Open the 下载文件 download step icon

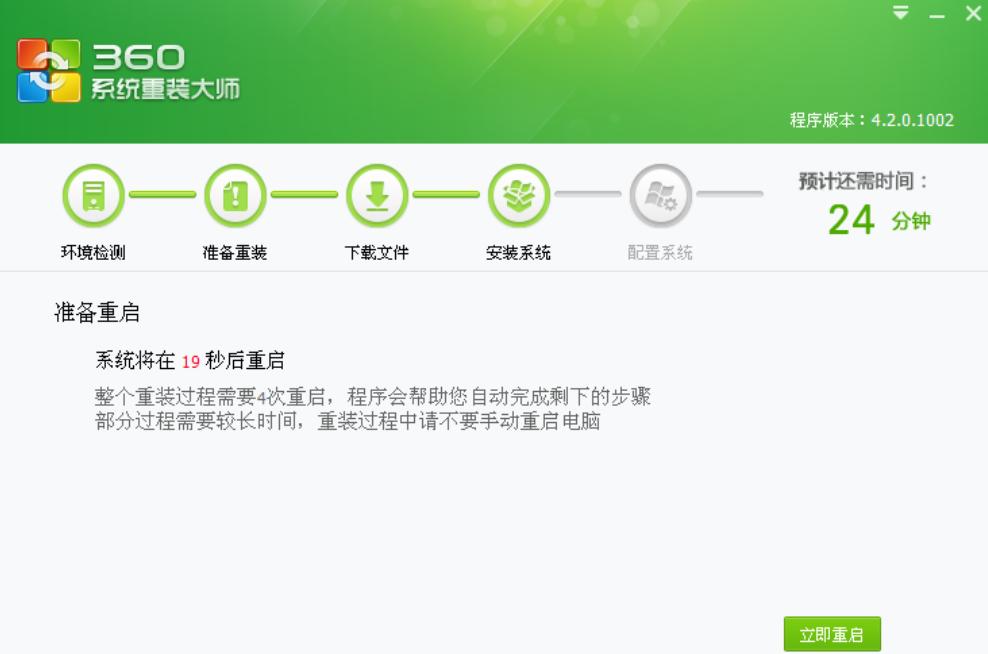376,196
